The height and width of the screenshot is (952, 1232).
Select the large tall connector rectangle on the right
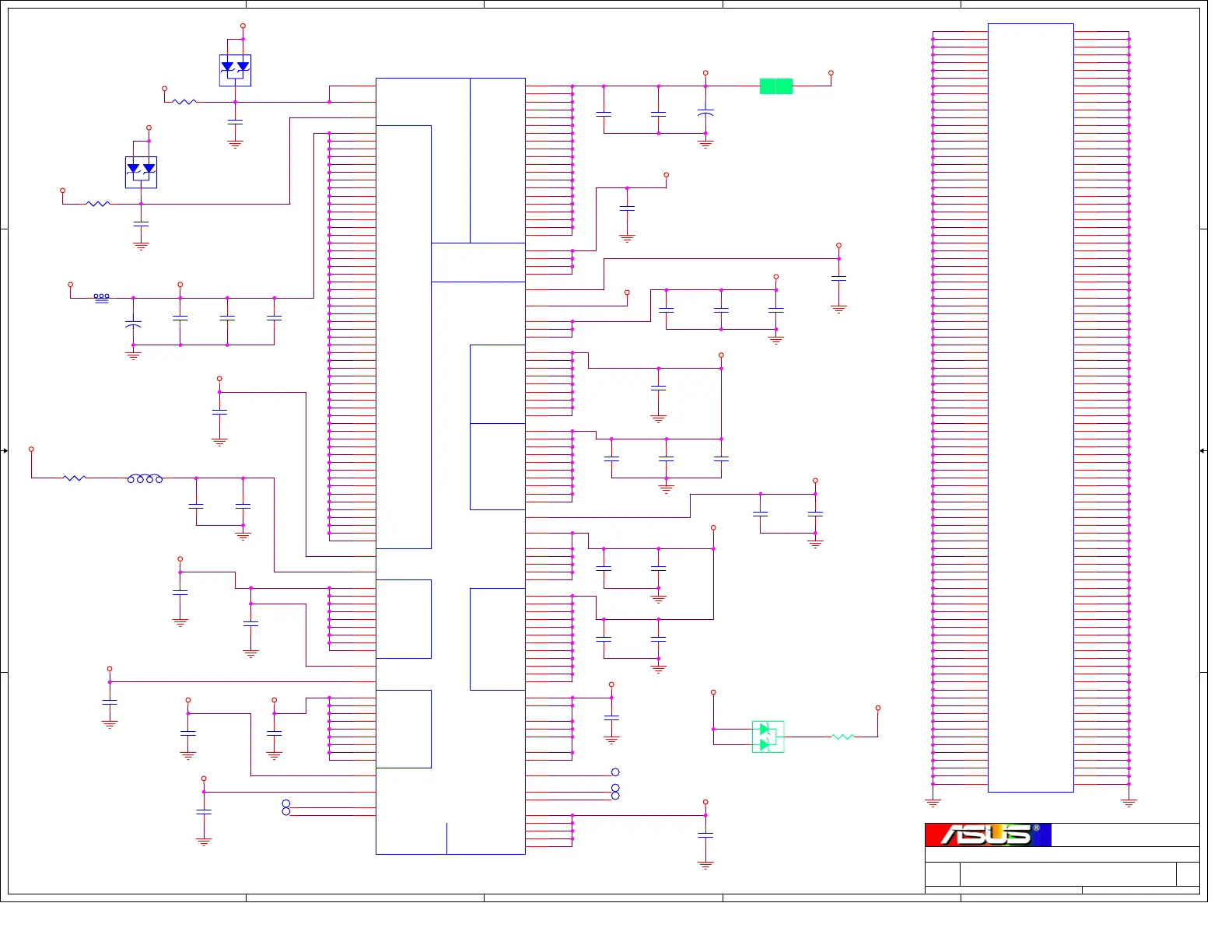click(1031, 408)
